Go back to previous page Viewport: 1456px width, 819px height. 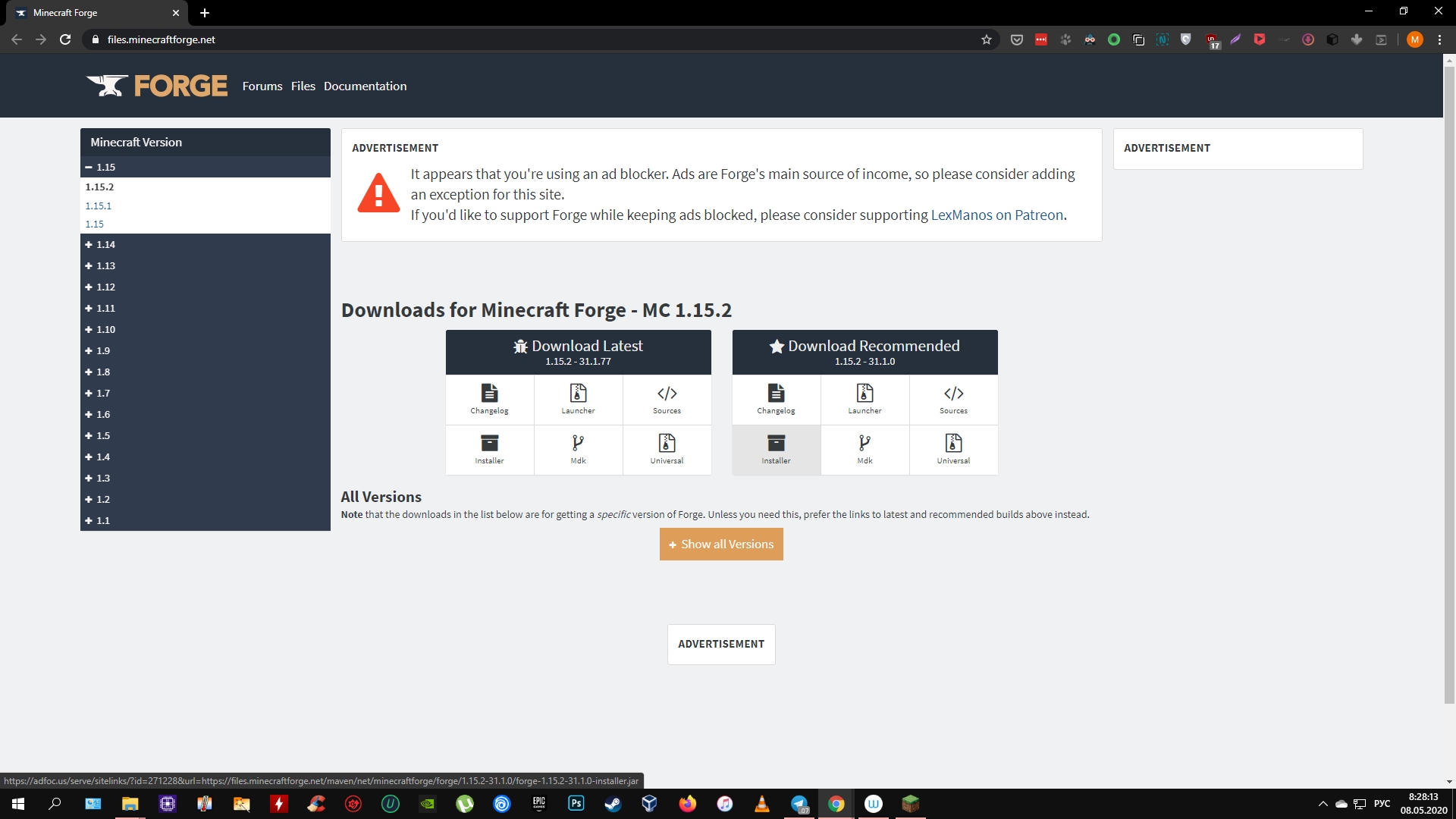point(17,39)
